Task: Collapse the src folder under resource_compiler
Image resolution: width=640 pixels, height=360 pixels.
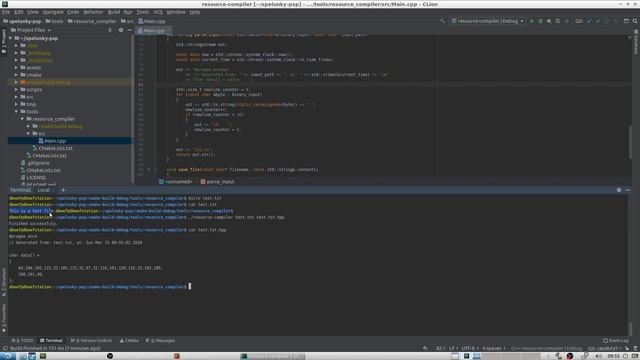Action: click(x=29, y=133)
